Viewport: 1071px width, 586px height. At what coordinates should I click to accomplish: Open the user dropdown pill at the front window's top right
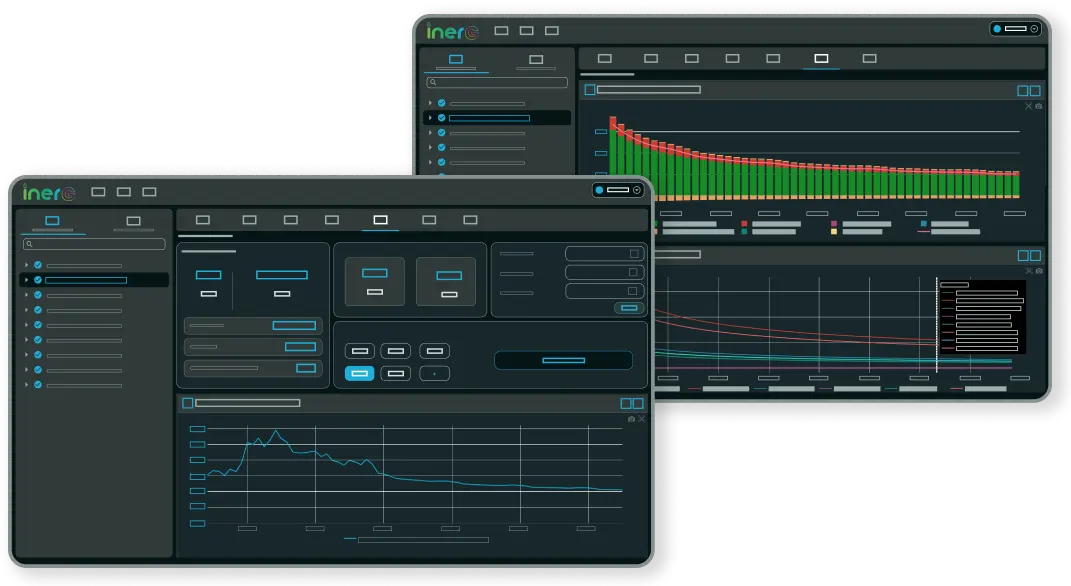click(617, 189)
